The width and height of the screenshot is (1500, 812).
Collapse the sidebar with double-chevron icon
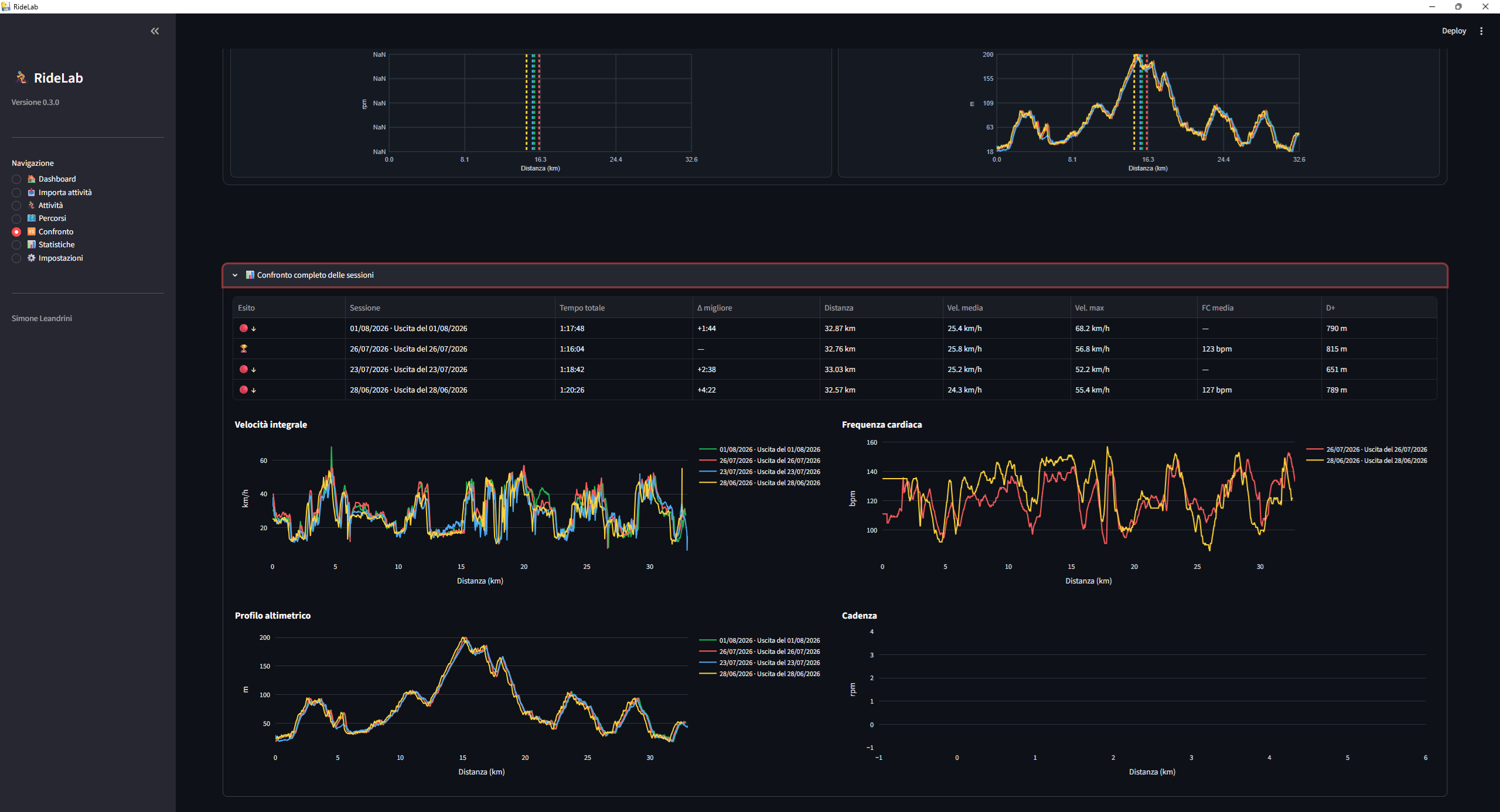tap(155, 31)
